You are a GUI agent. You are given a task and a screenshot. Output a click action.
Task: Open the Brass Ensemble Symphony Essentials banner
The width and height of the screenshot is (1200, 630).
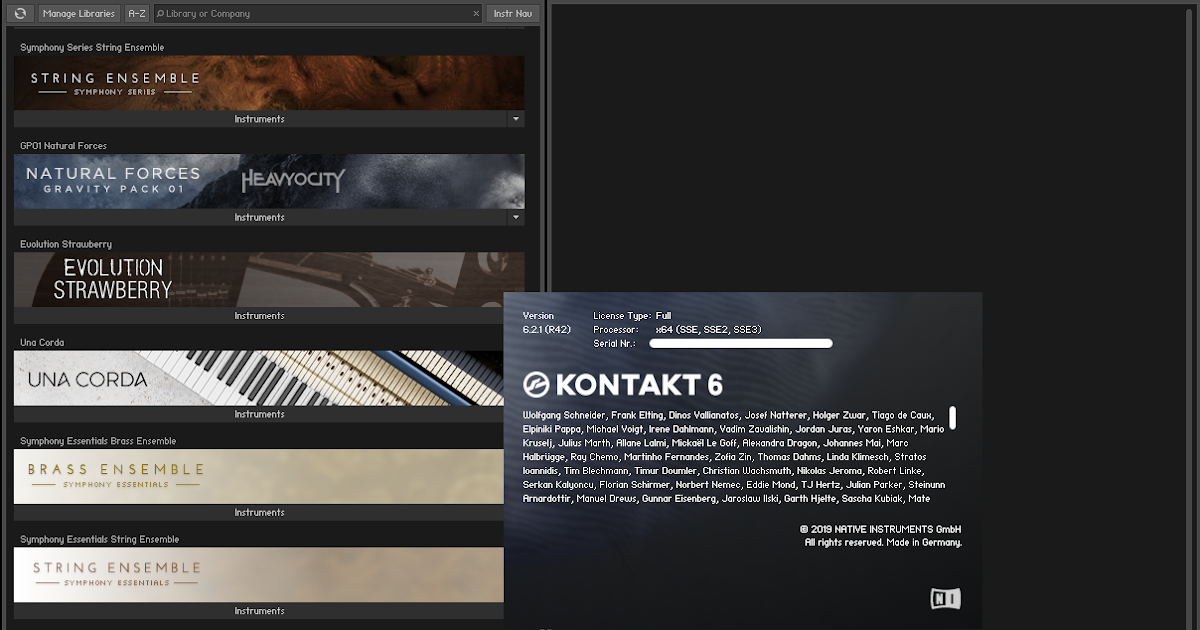[x=268, y=476]
